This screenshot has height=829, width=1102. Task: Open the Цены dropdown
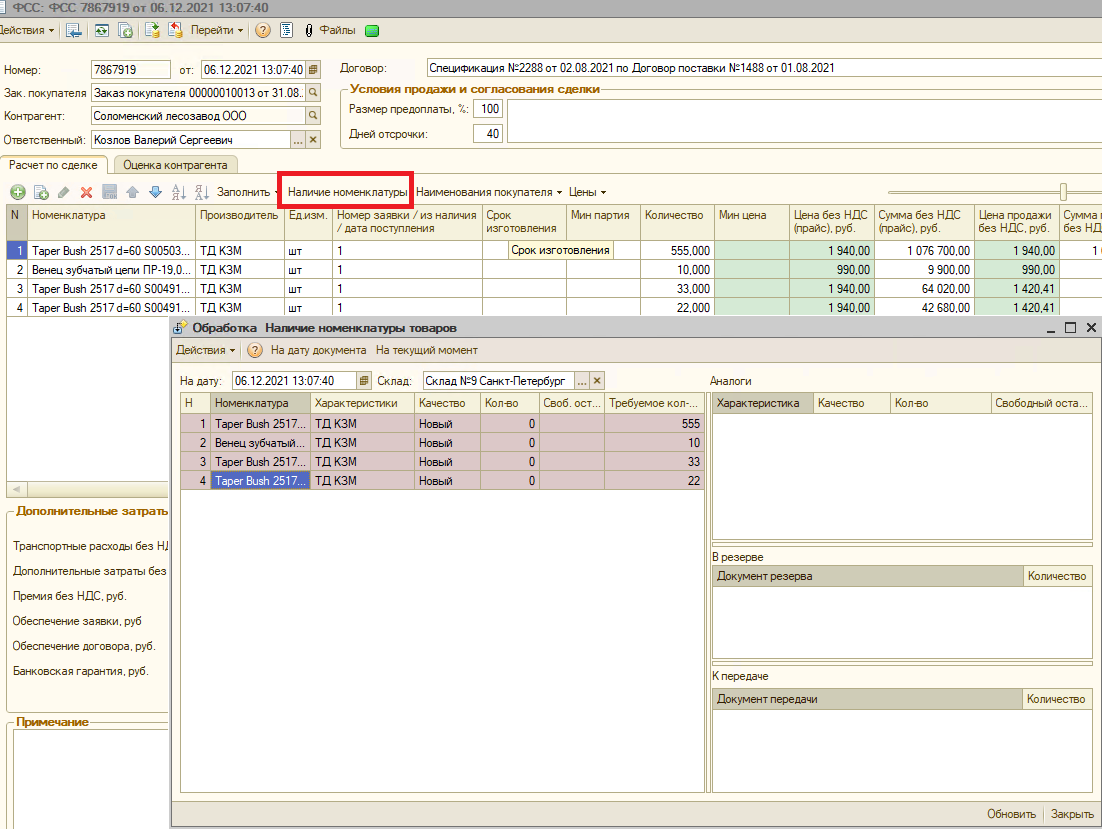click(x=587, y=192)
